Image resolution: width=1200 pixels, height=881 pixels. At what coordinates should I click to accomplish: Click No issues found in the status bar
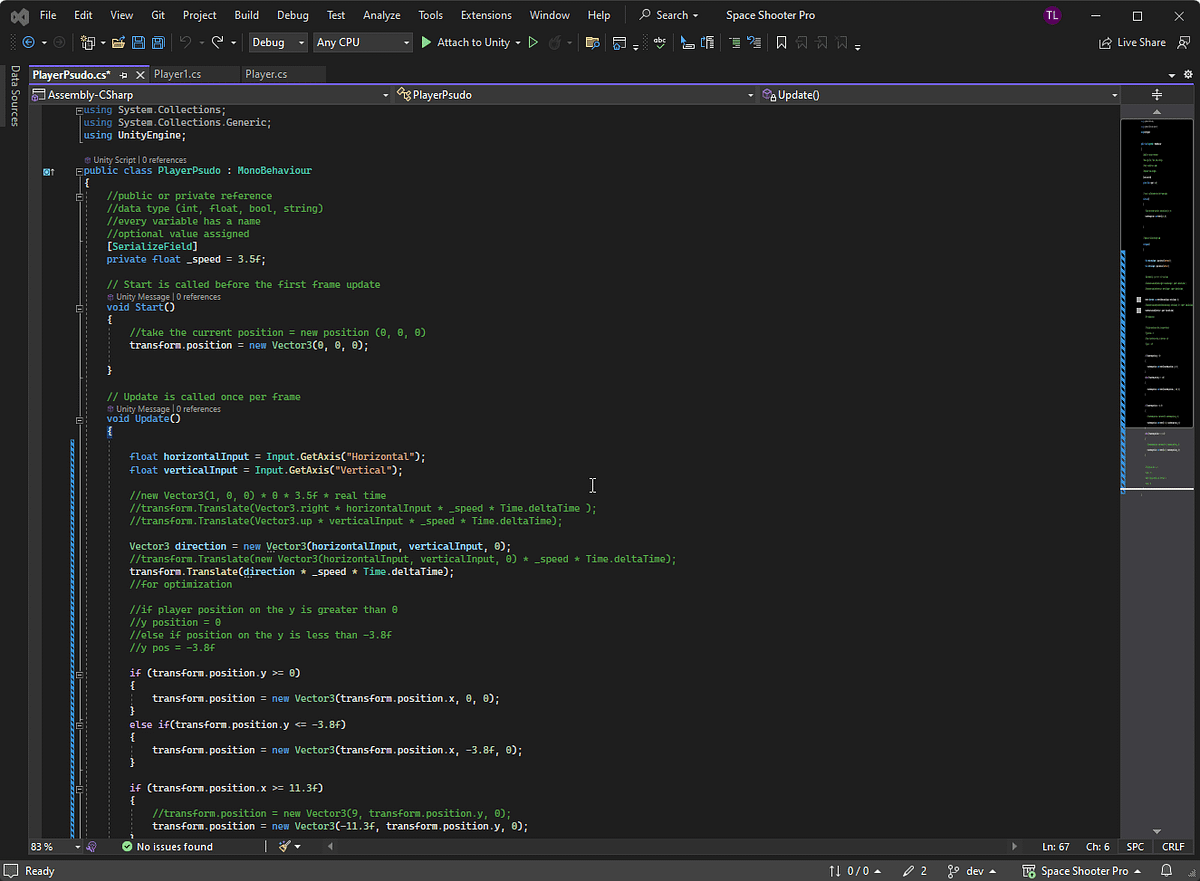click(x=168, y=846)
